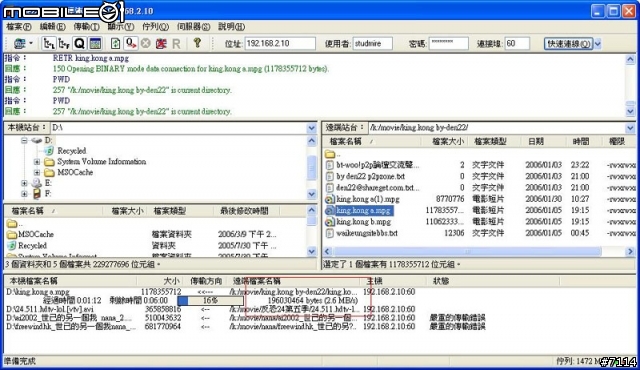Click the local tree scroll down arrow

click(311, 194)
